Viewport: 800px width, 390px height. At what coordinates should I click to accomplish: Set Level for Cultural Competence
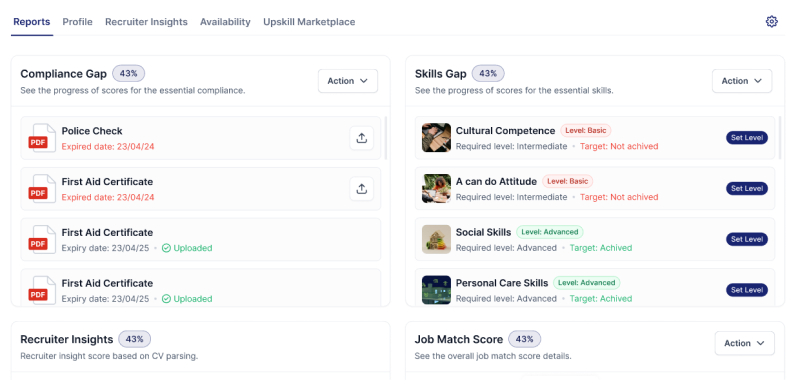click(747, 138)
